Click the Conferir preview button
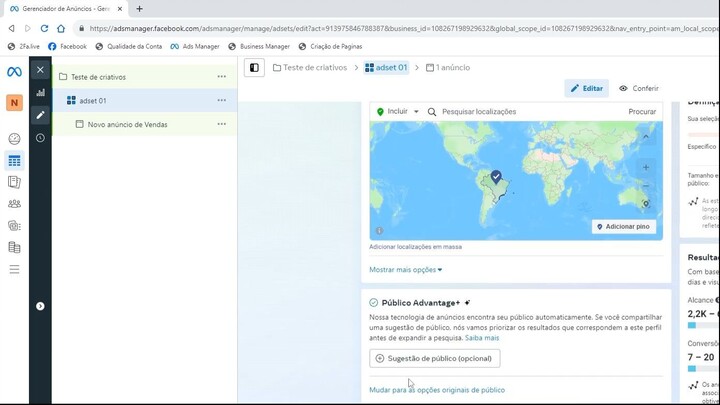Viewport: 720px width, 405px height. click(x=638, y=88)
